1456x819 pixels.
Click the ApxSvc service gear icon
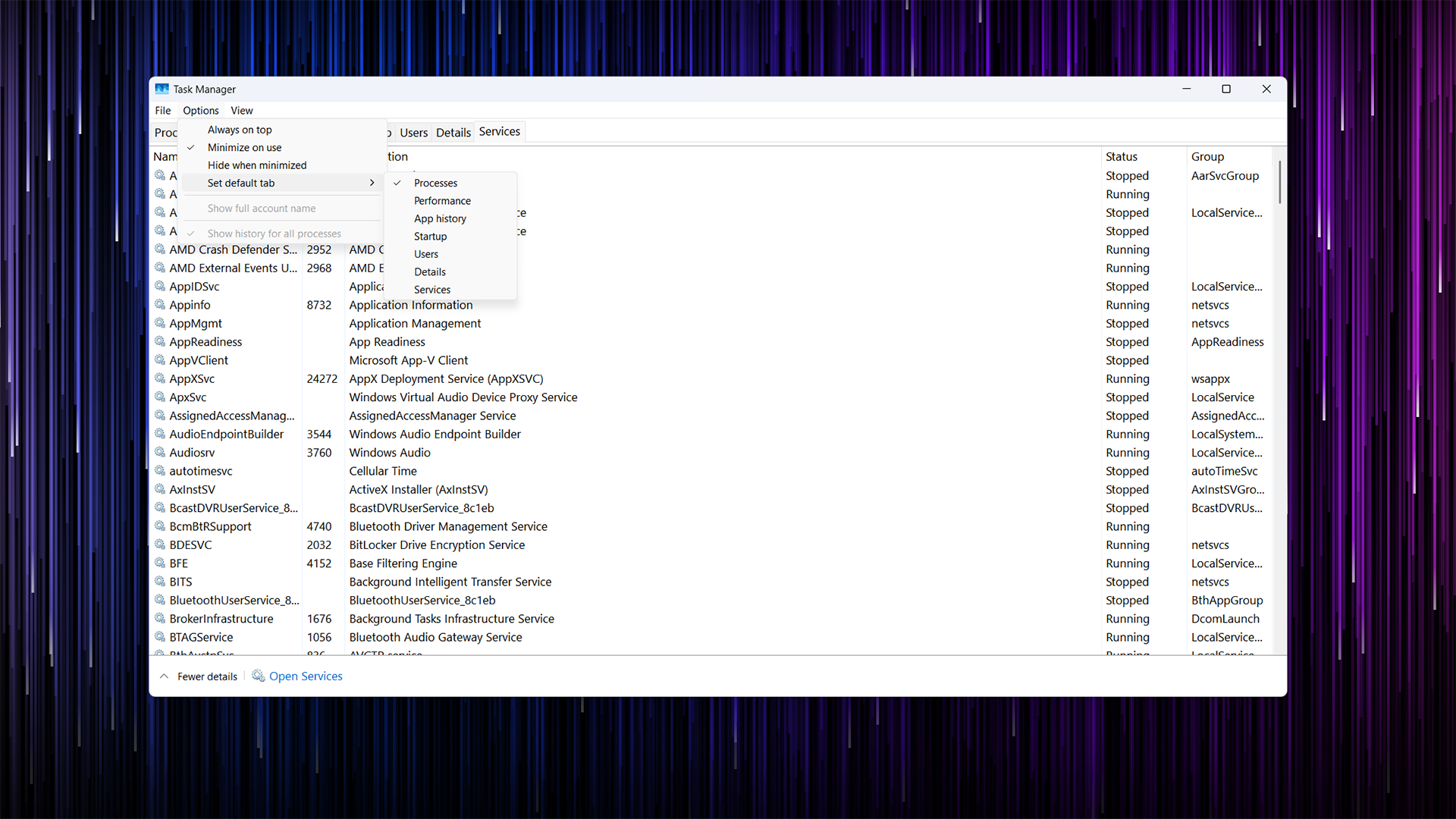pos(160,397)
